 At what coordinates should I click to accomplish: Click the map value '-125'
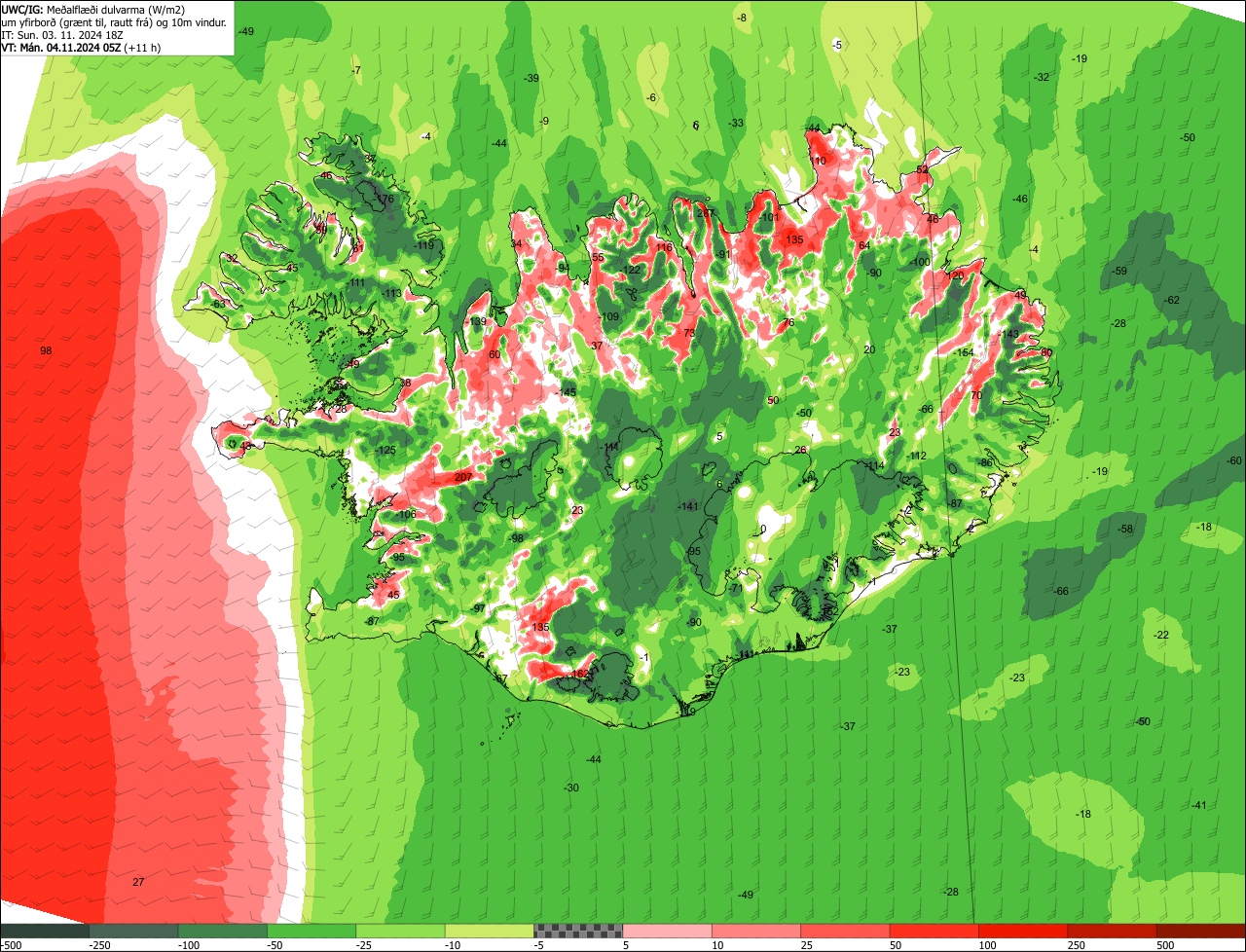point(385,450)
